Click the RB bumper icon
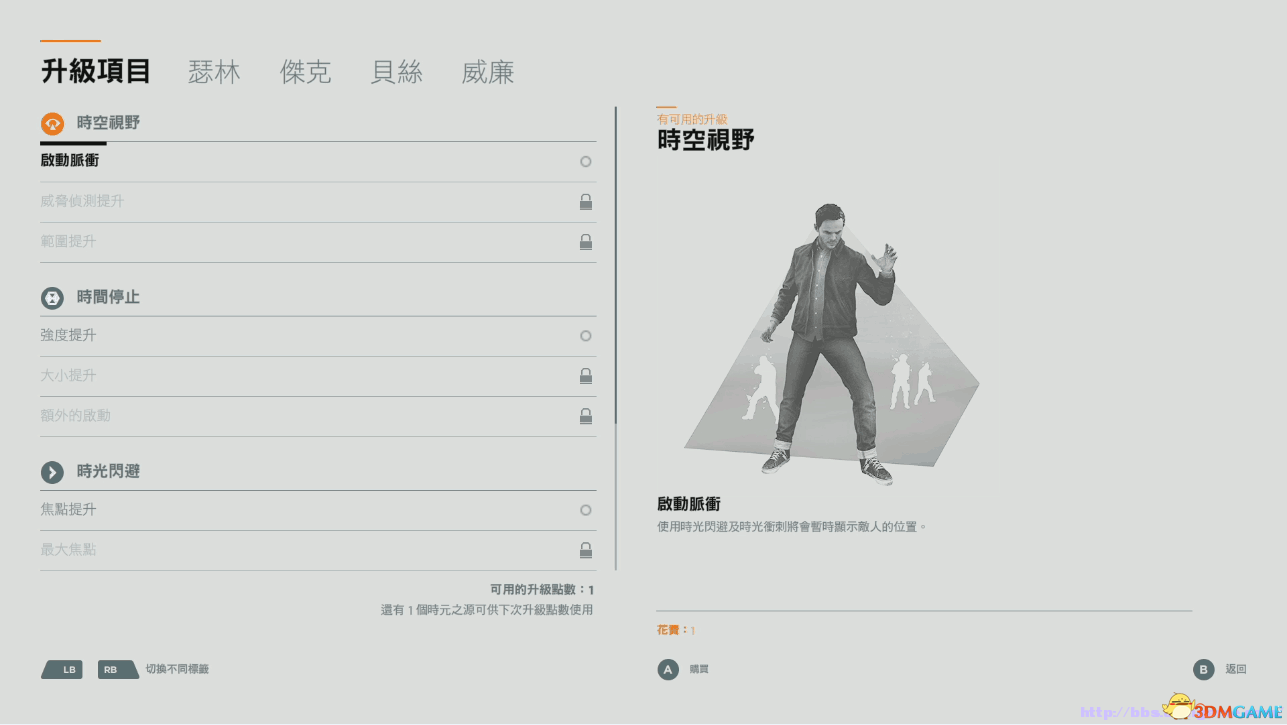The width and height of the screenshot is (1287, 725). coord(118,670)
